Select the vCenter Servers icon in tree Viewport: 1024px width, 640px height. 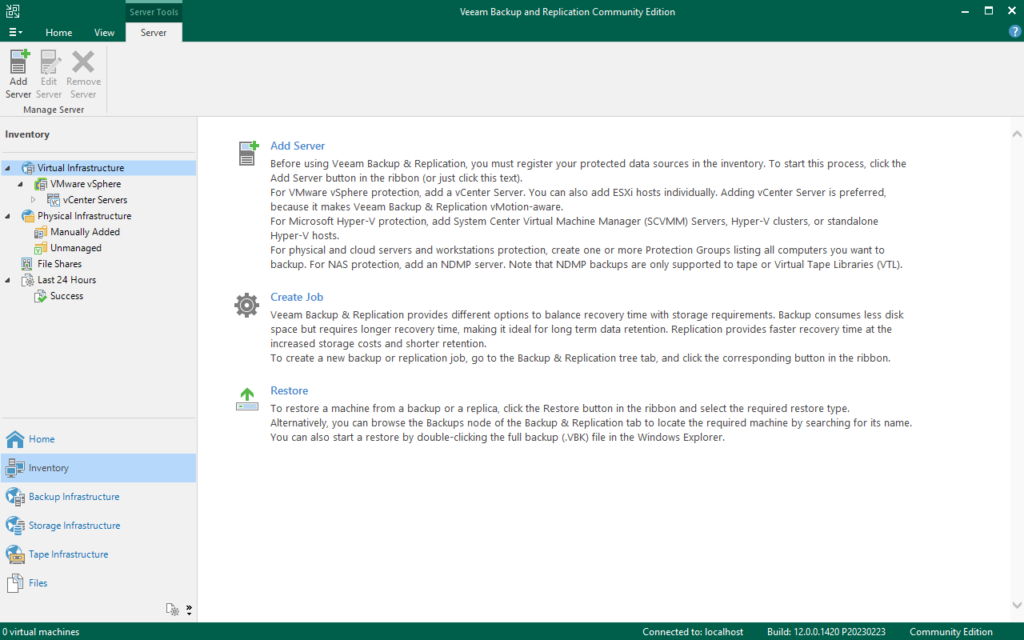point(54,200)
